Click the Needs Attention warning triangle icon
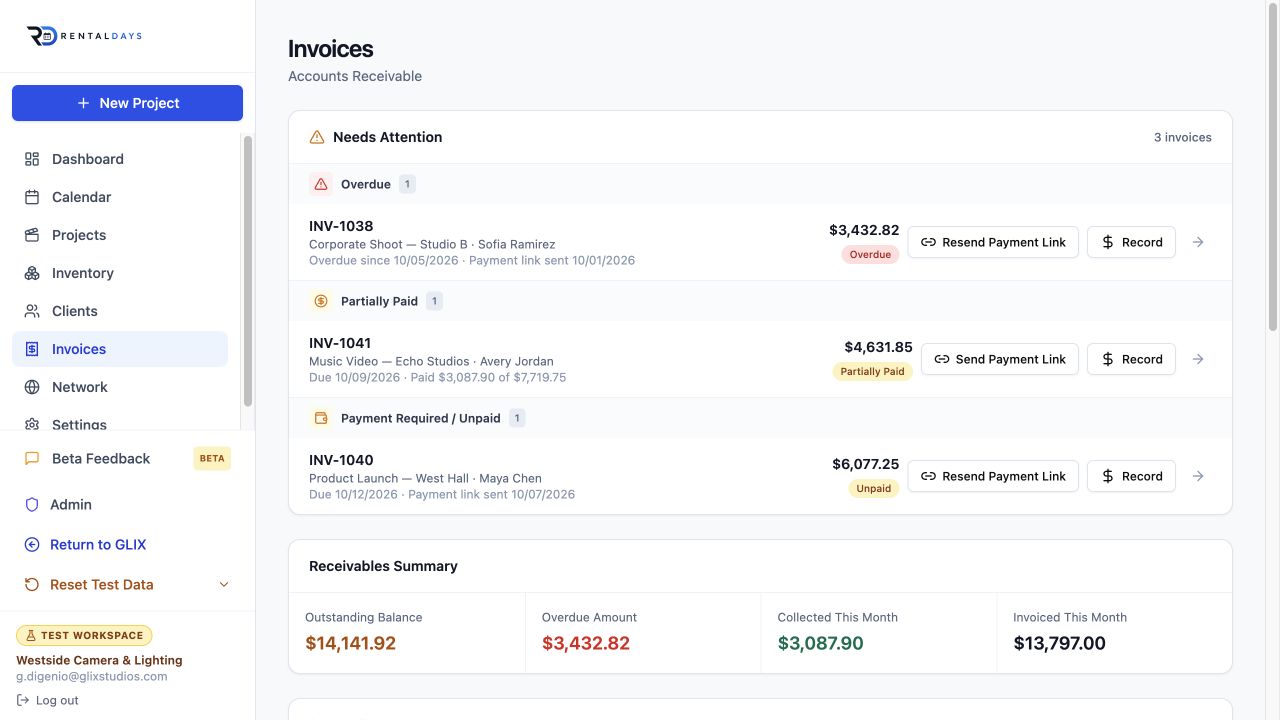The height and width of the screenshot is (720, 1280). 317,137
